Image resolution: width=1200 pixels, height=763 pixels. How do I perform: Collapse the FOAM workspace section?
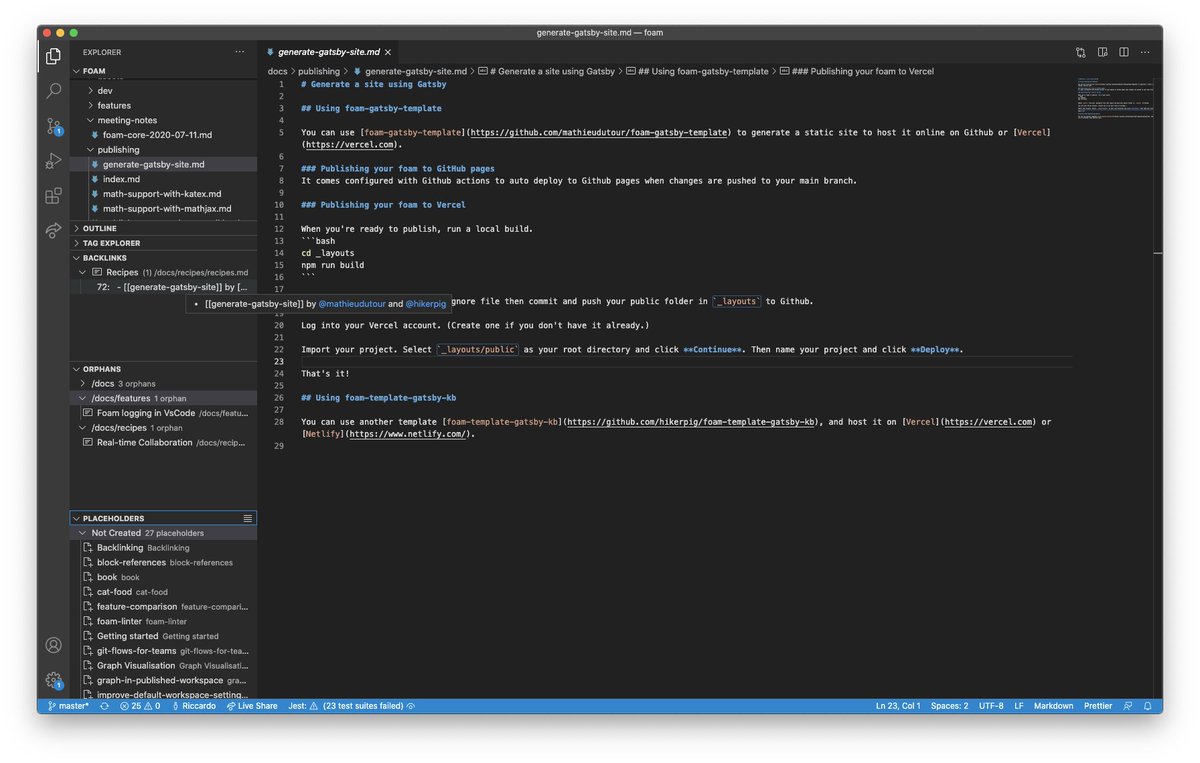163,71
